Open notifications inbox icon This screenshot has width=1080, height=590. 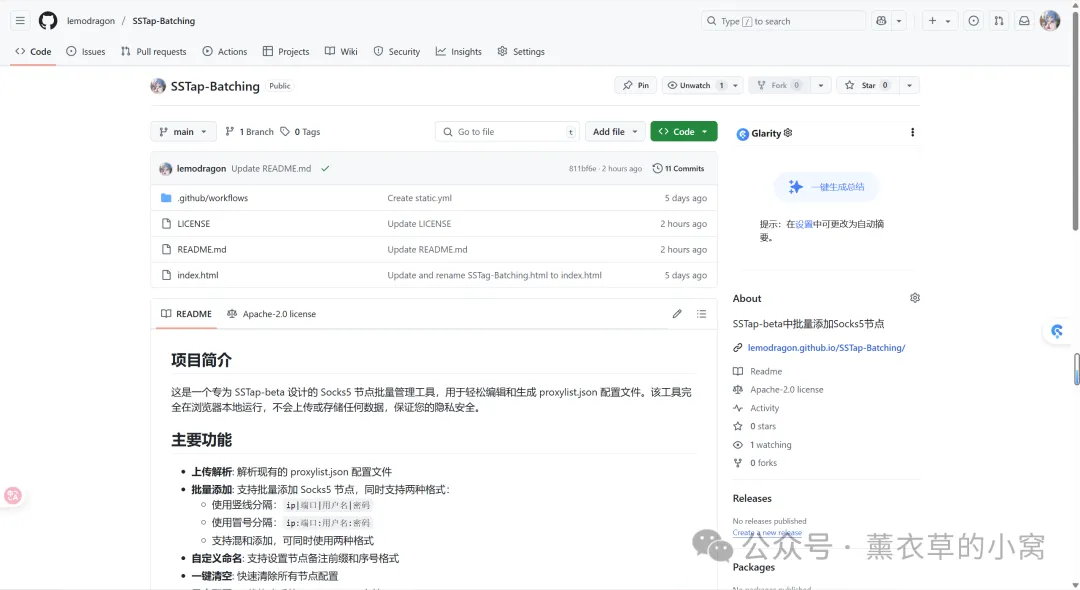click(1024, 21)
